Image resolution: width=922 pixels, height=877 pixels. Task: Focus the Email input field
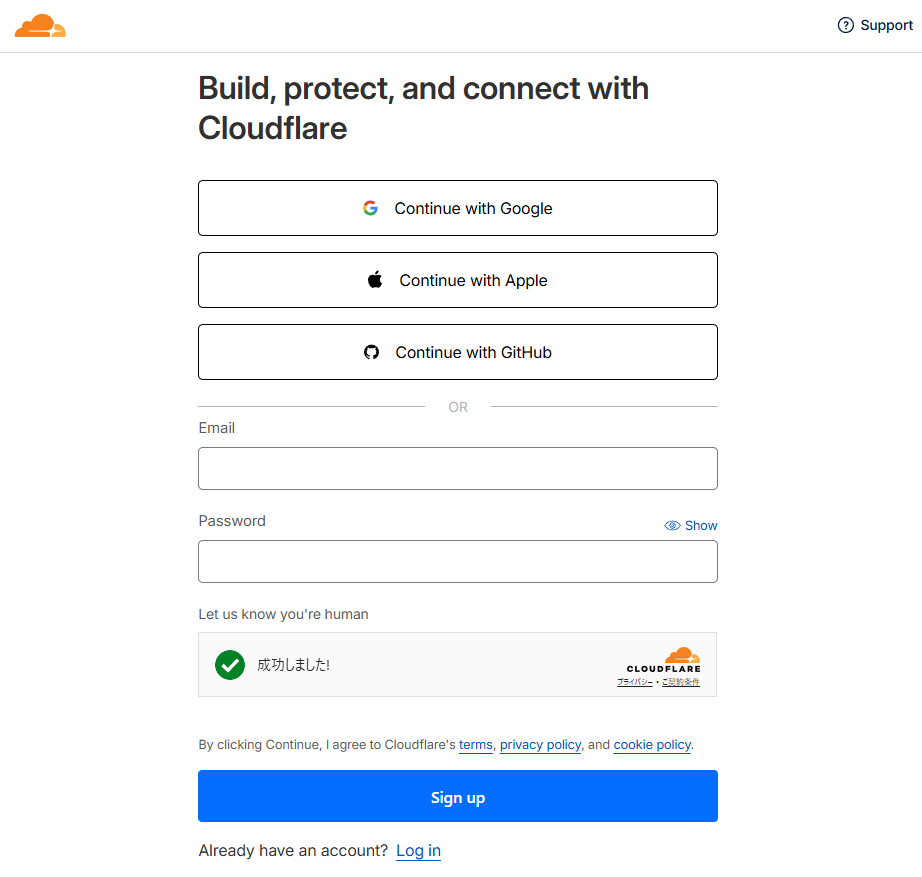pos(457,468)
